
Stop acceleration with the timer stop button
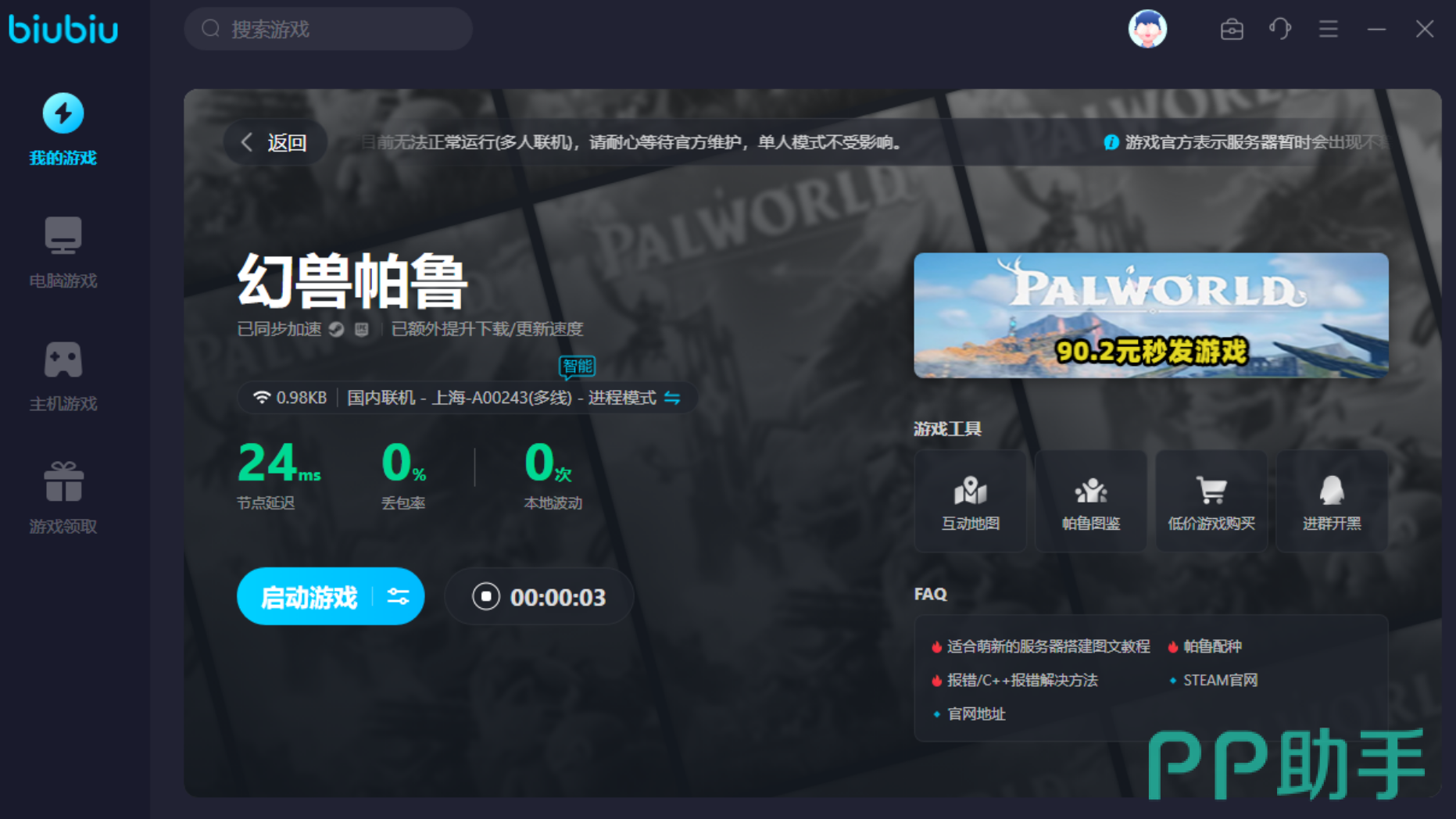(x=485, y=597)
